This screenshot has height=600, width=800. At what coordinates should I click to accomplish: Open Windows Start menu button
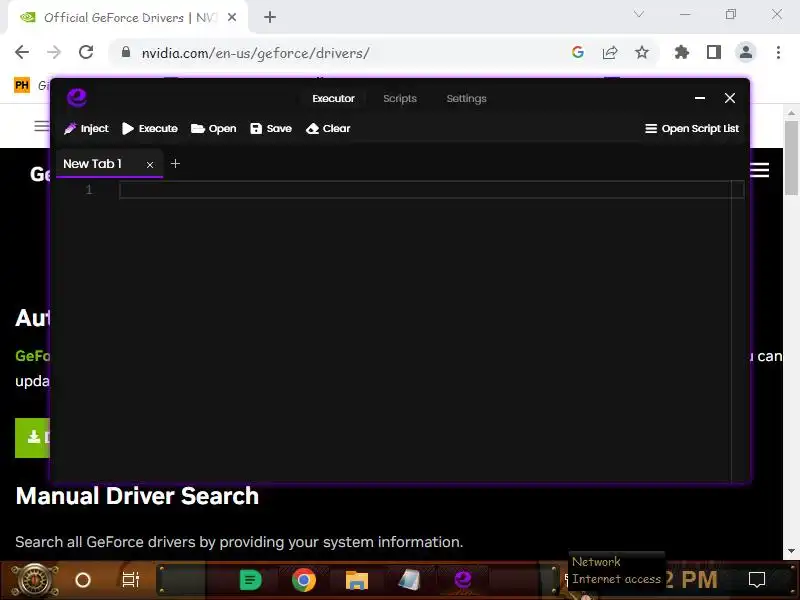pyautogui.click(x=35, y=580)
